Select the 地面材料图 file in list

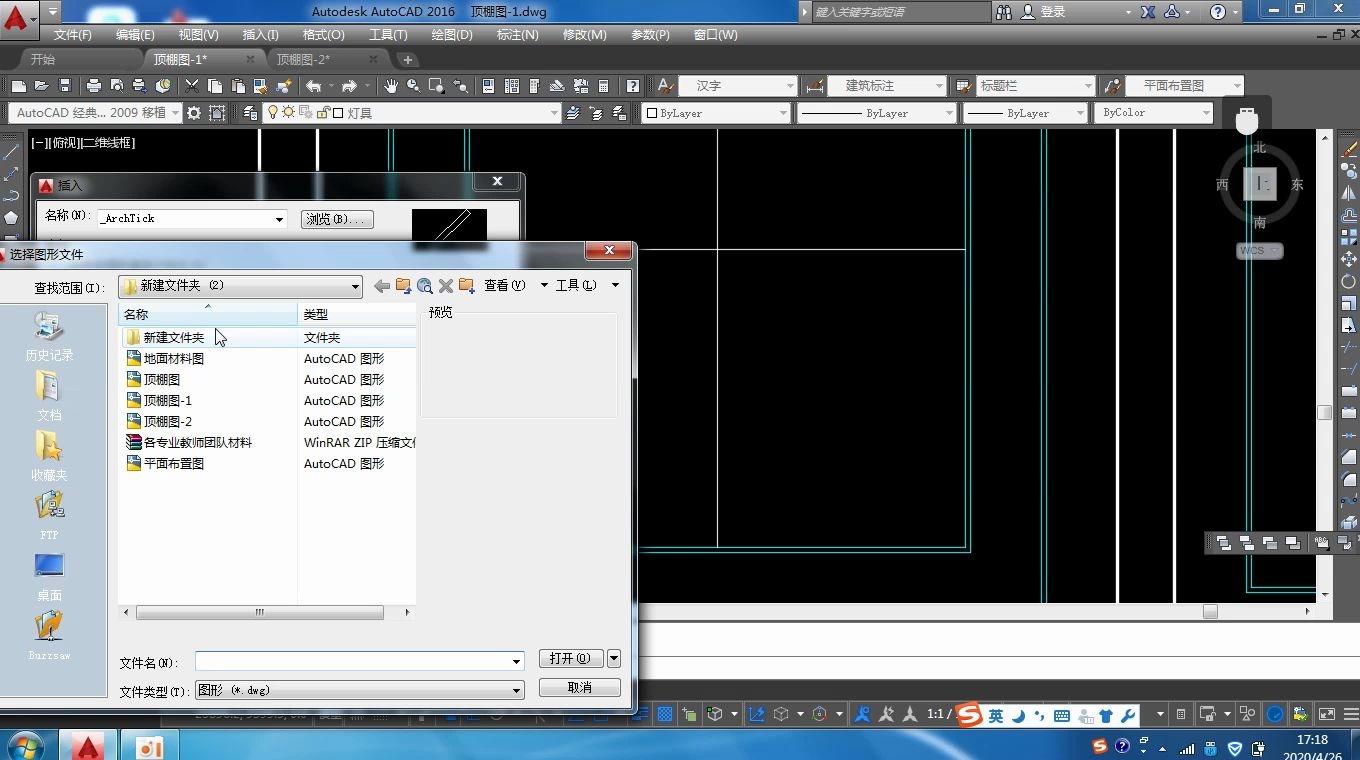pyautogui.click(x=174, y=359)
